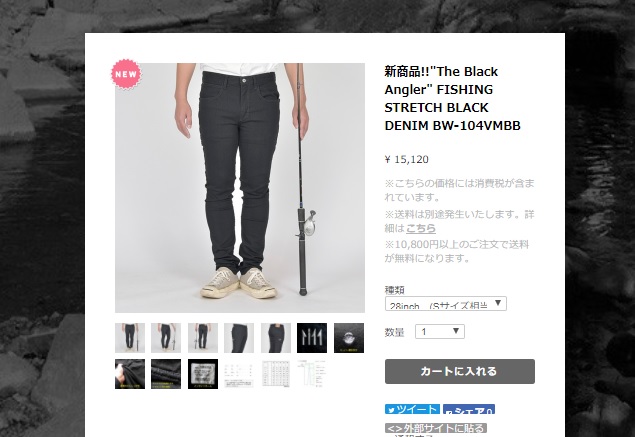Image resolution: width=635 pixels, height=437 pixels.
Task: Select the second thumbnail of the model standing
Action: coord(166,338)
